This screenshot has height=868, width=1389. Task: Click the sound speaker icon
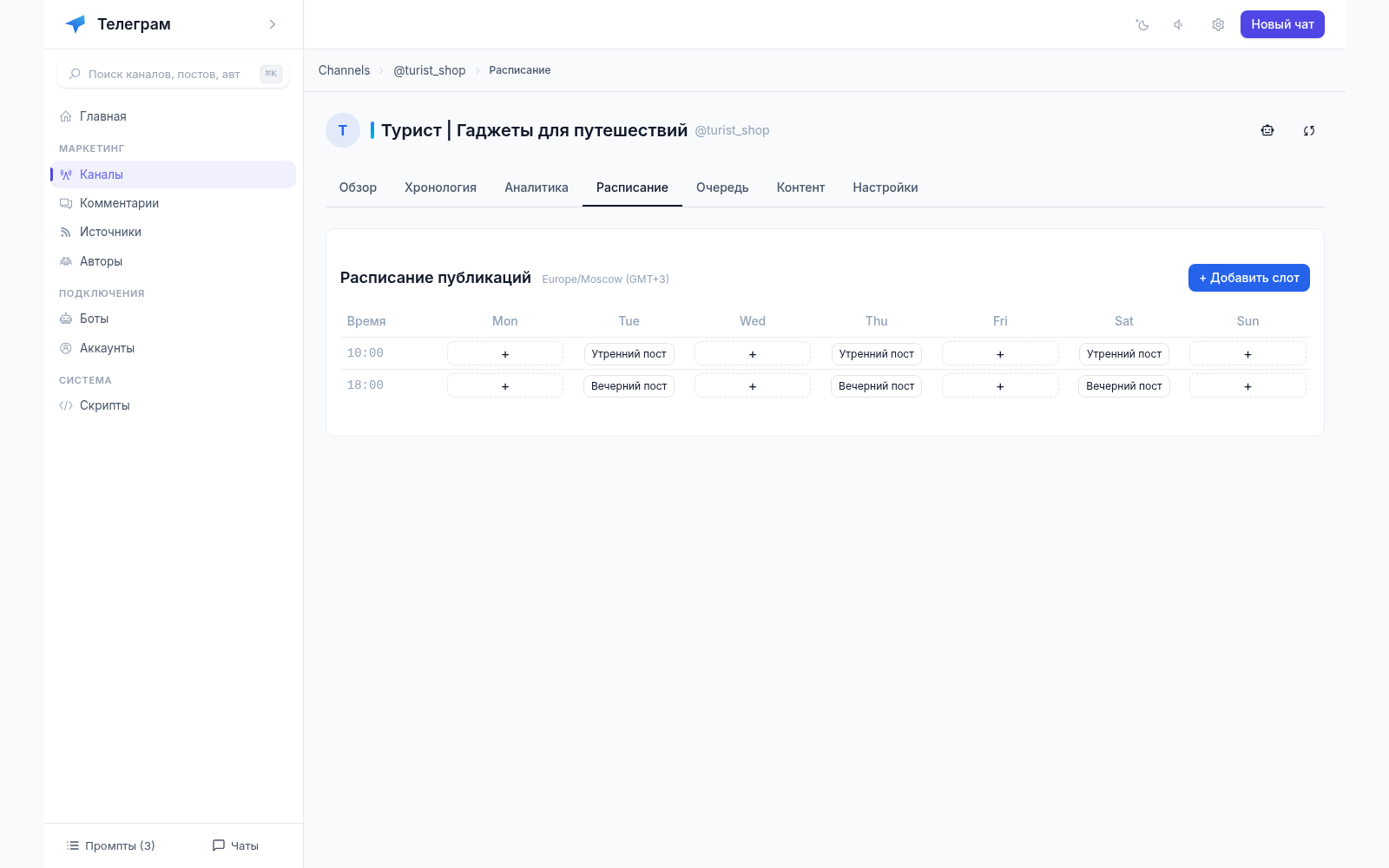tap(1179, 24)
